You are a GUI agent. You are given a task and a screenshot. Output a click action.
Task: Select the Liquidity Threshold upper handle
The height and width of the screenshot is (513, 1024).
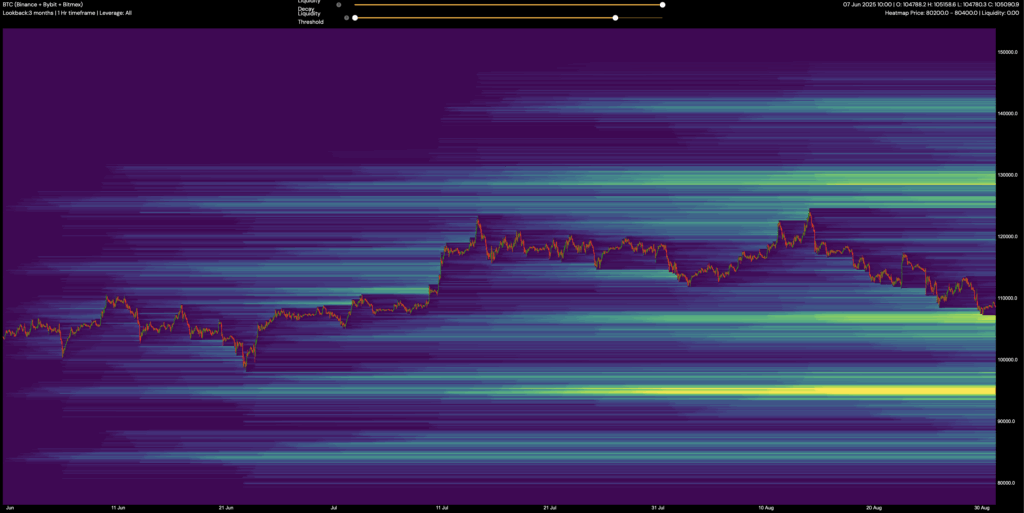[615, 18]
